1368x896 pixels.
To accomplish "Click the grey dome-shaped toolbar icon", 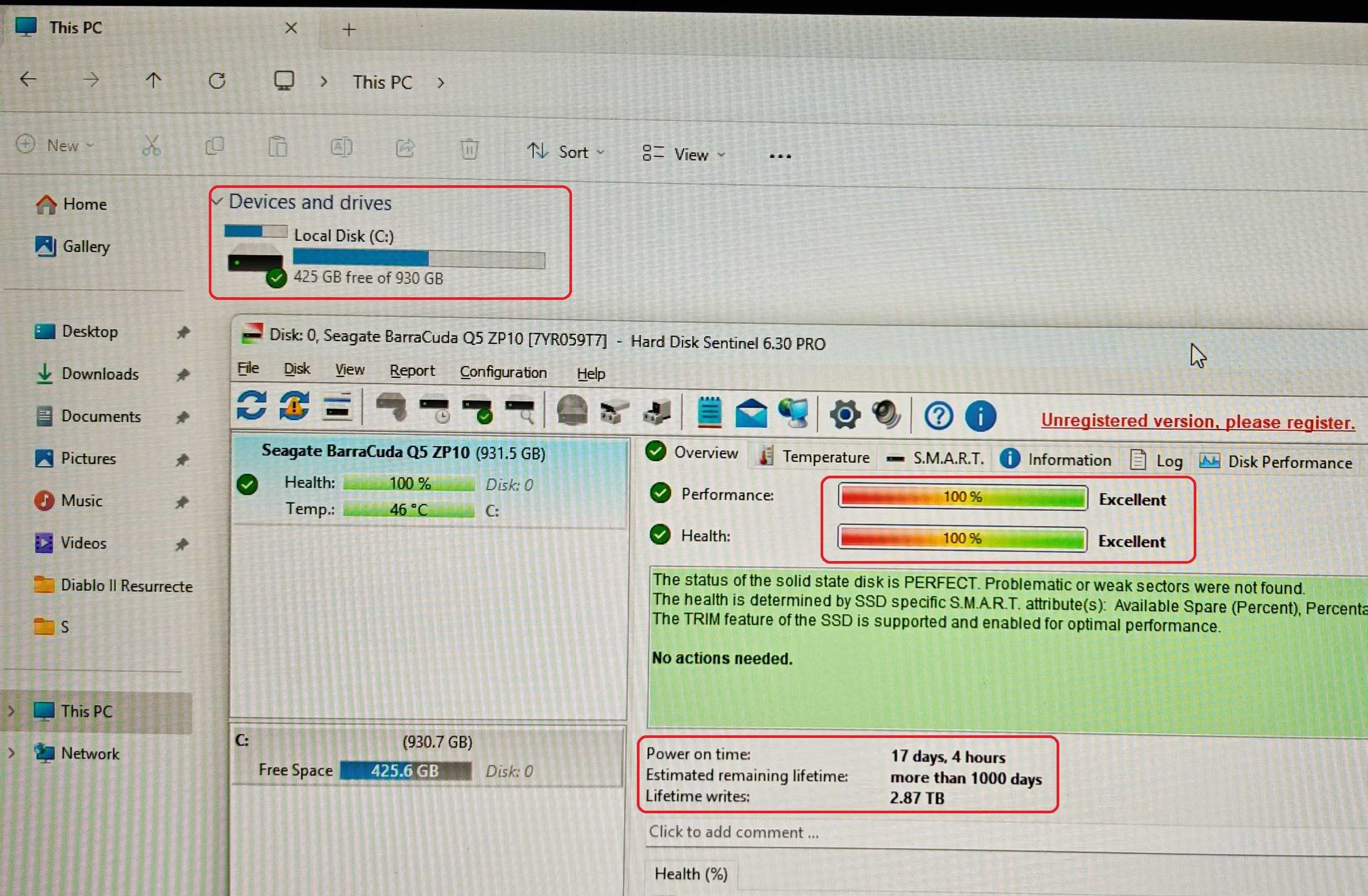I will [573, 410].
